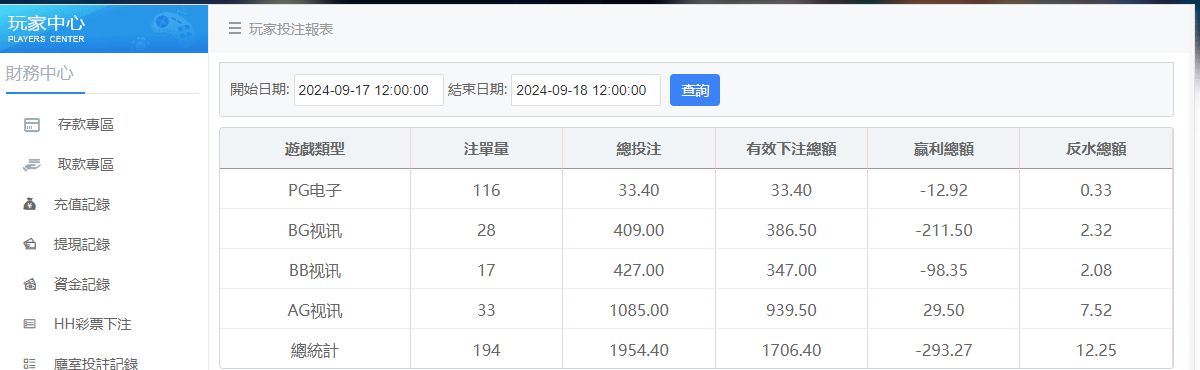Click bet count 116 for PG电子
The height and width of the screenshot is (370, 1200).
487,190
